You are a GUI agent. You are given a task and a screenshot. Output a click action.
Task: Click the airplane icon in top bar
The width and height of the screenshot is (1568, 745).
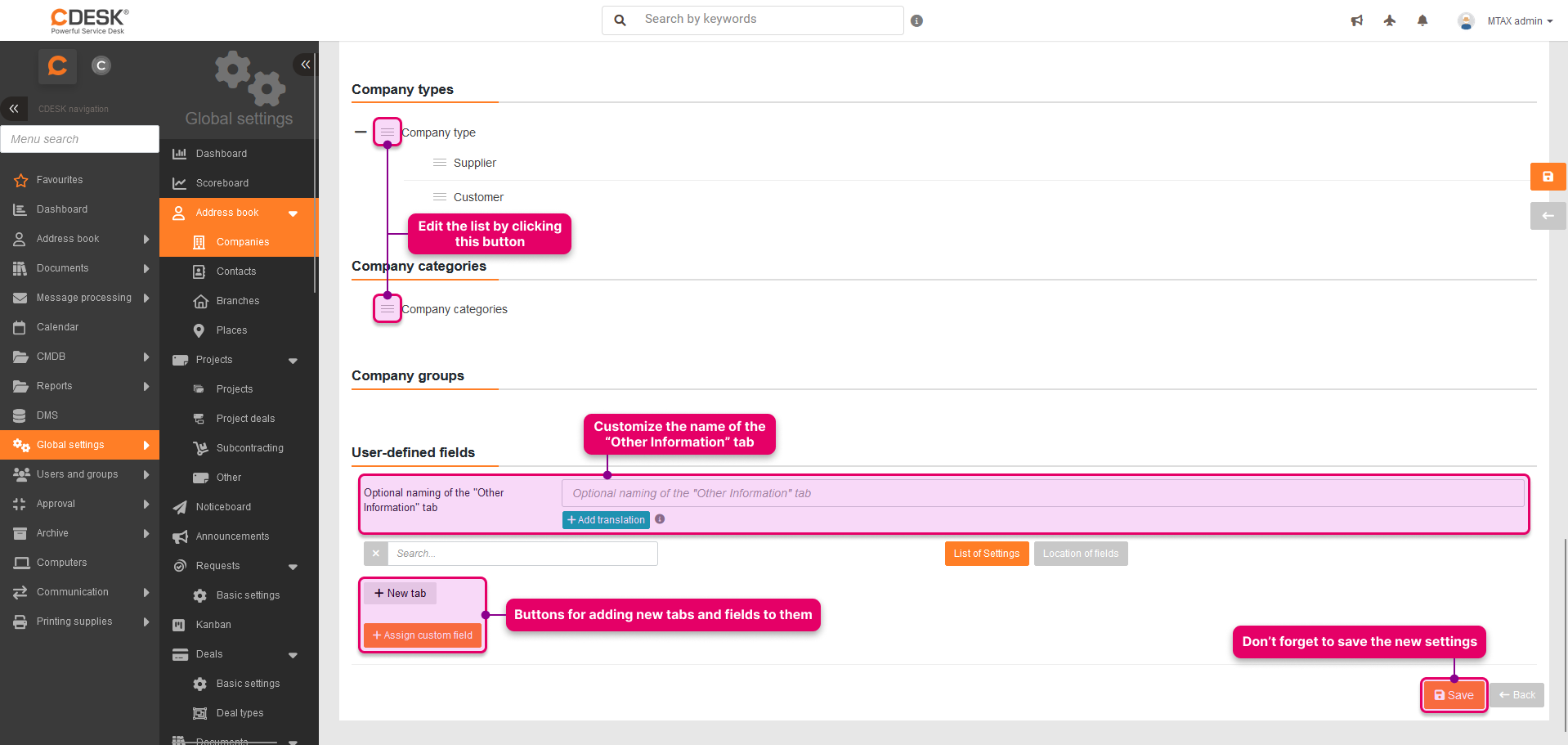[x=1390, y=20]
